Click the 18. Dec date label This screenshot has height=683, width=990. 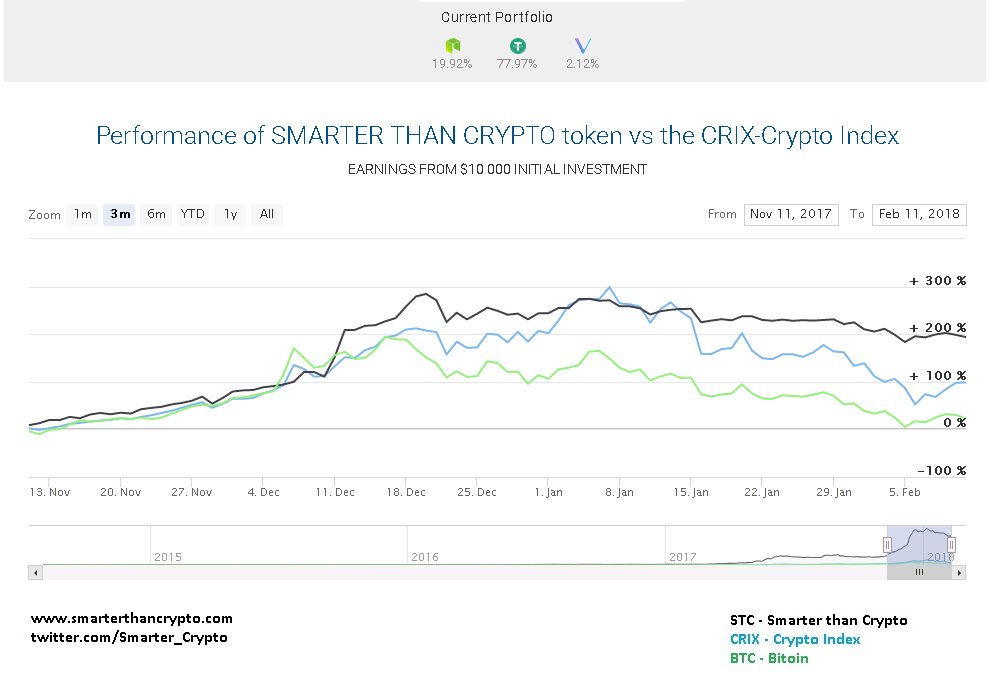(x=406, y=492)
